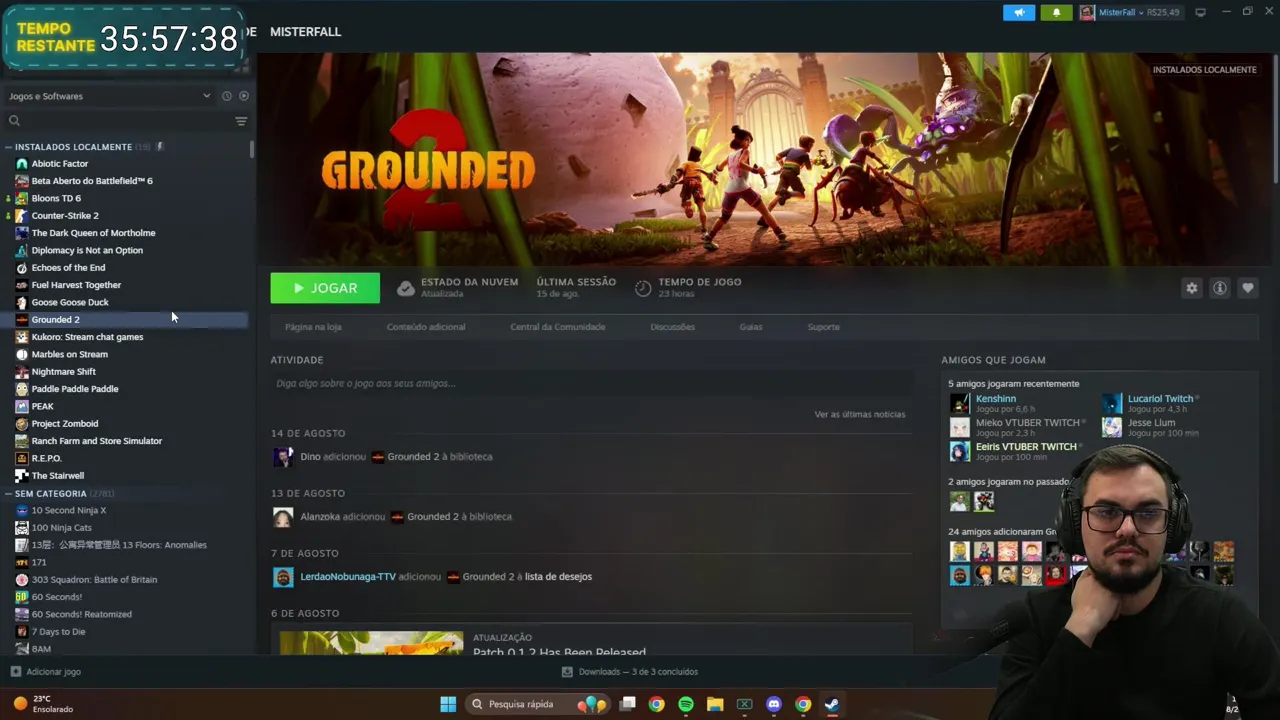Click the cloud status icon

405,288
